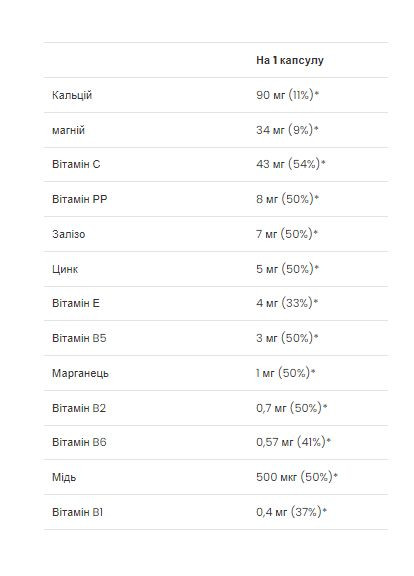
Task: Click the 5 мг (50%) zinc value
Action: pos(288,269)
